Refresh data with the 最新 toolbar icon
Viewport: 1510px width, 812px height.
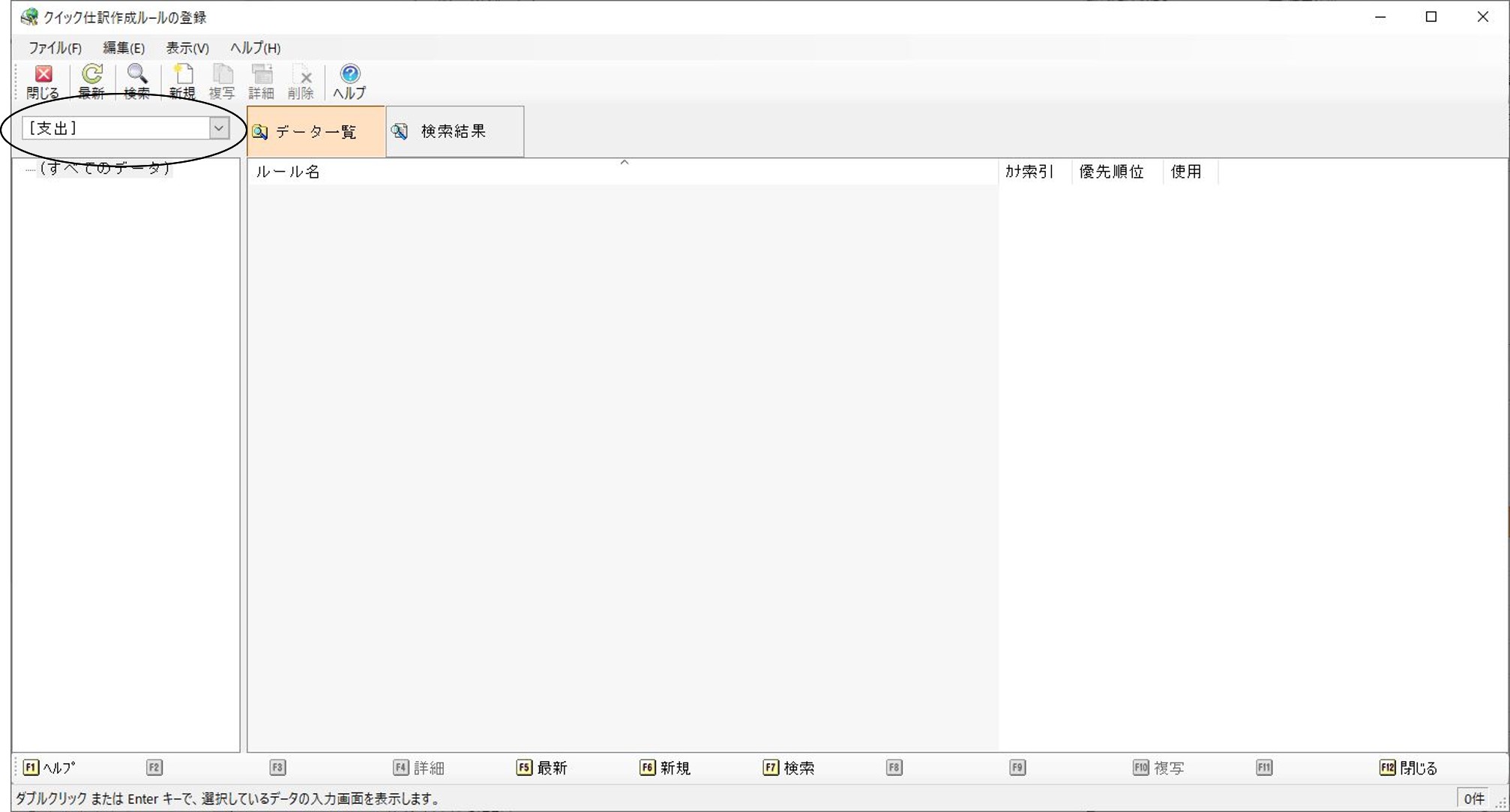91,82
